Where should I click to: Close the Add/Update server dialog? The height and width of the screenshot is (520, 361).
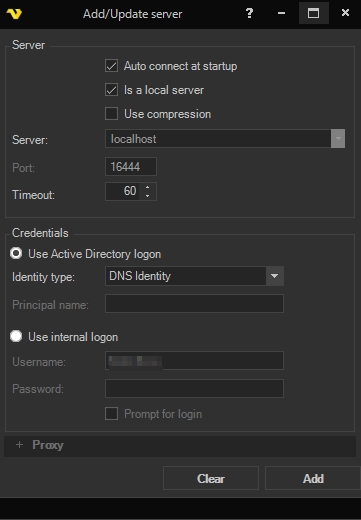345,13
